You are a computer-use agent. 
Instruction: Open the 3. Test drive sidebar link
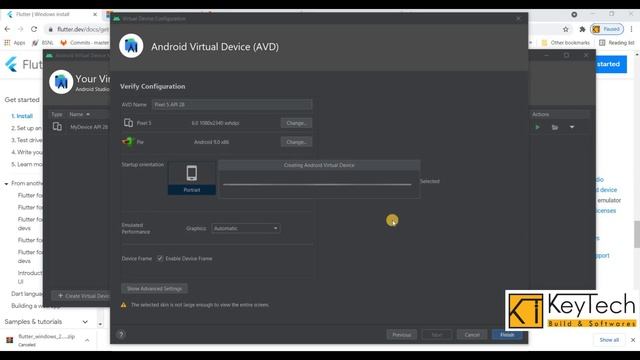click(27, 140)
